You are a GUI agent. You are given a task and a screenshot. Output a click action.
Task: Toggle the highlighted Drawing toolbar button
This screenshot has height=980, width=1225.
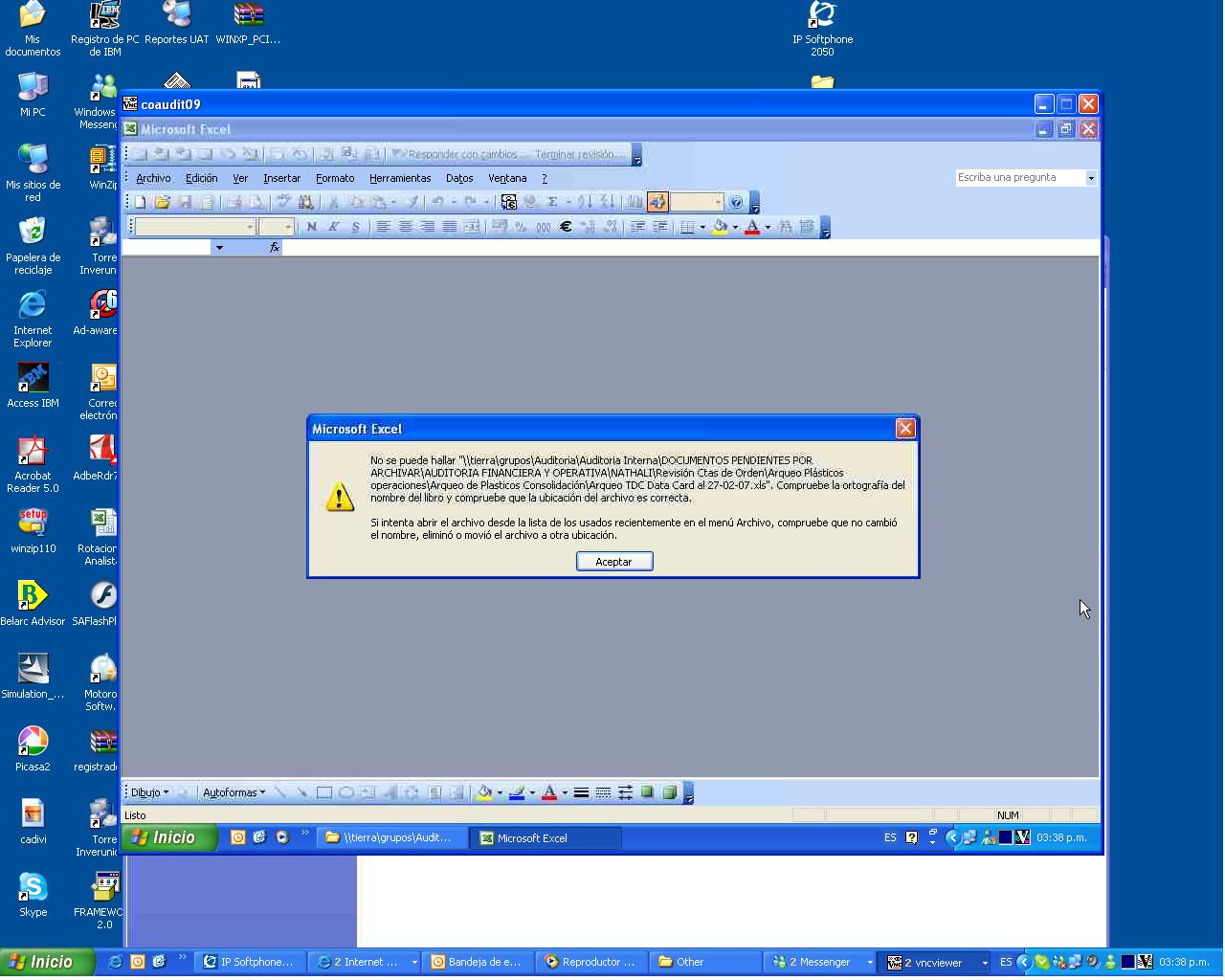(x=657, y=202)
